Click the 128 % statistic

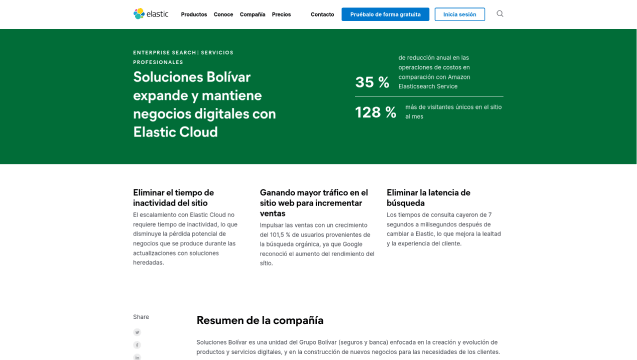[376, 113]
